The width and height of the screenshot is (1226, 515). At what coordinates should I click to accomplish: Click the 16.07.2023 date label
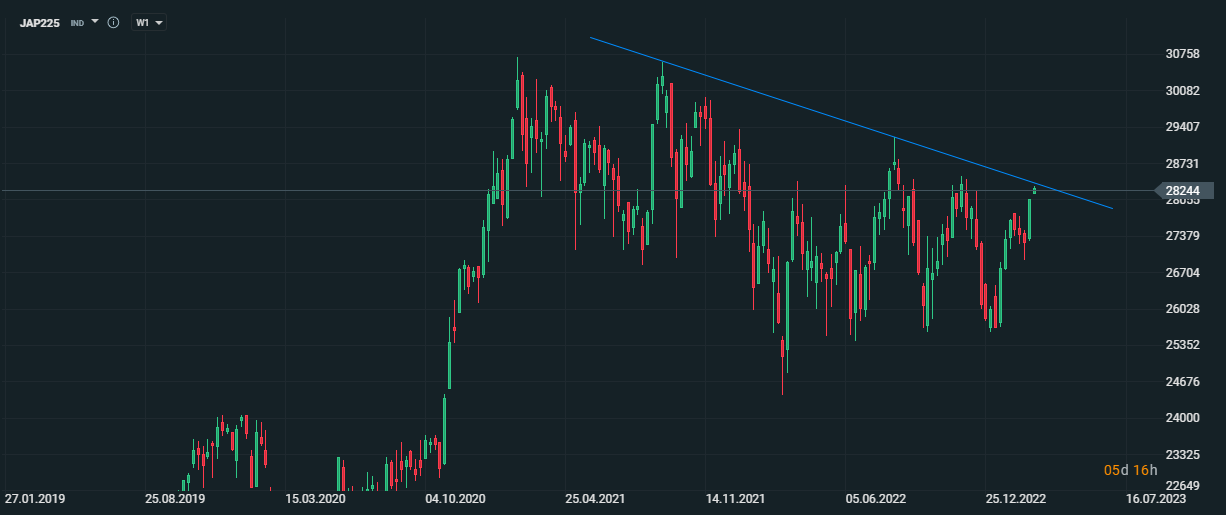(x=1155, y=497)
